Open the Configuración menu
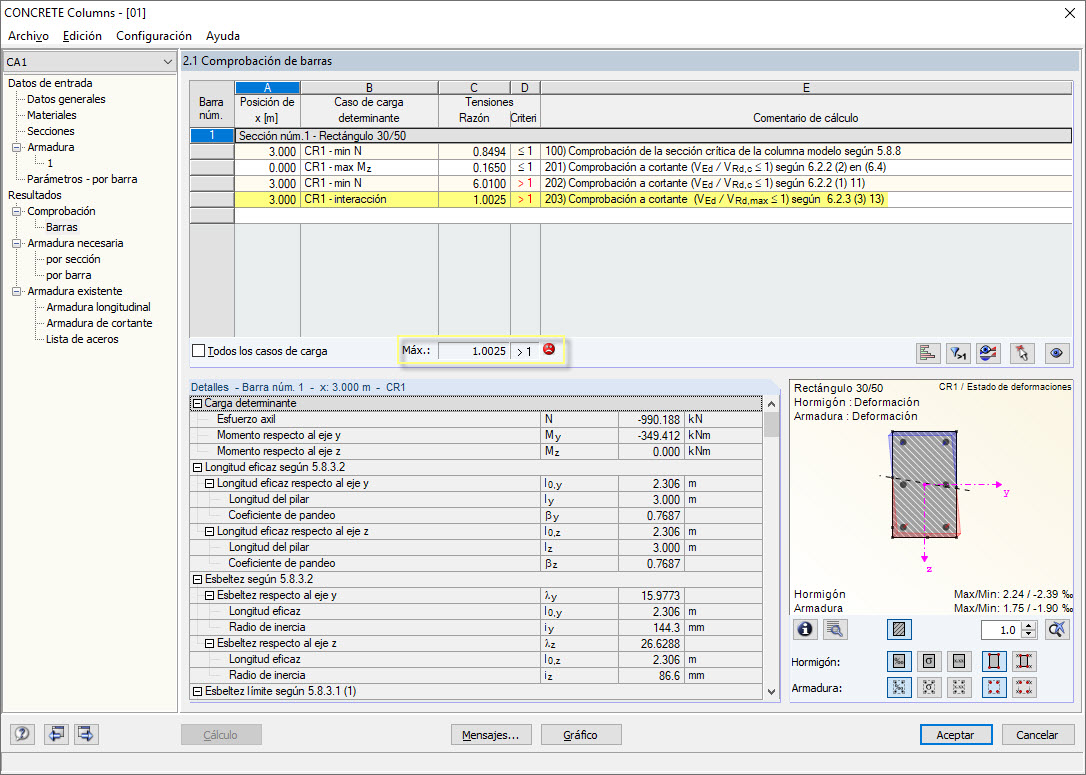The height and width of the screenshot is (775, 1086). [x=153, y=36]
